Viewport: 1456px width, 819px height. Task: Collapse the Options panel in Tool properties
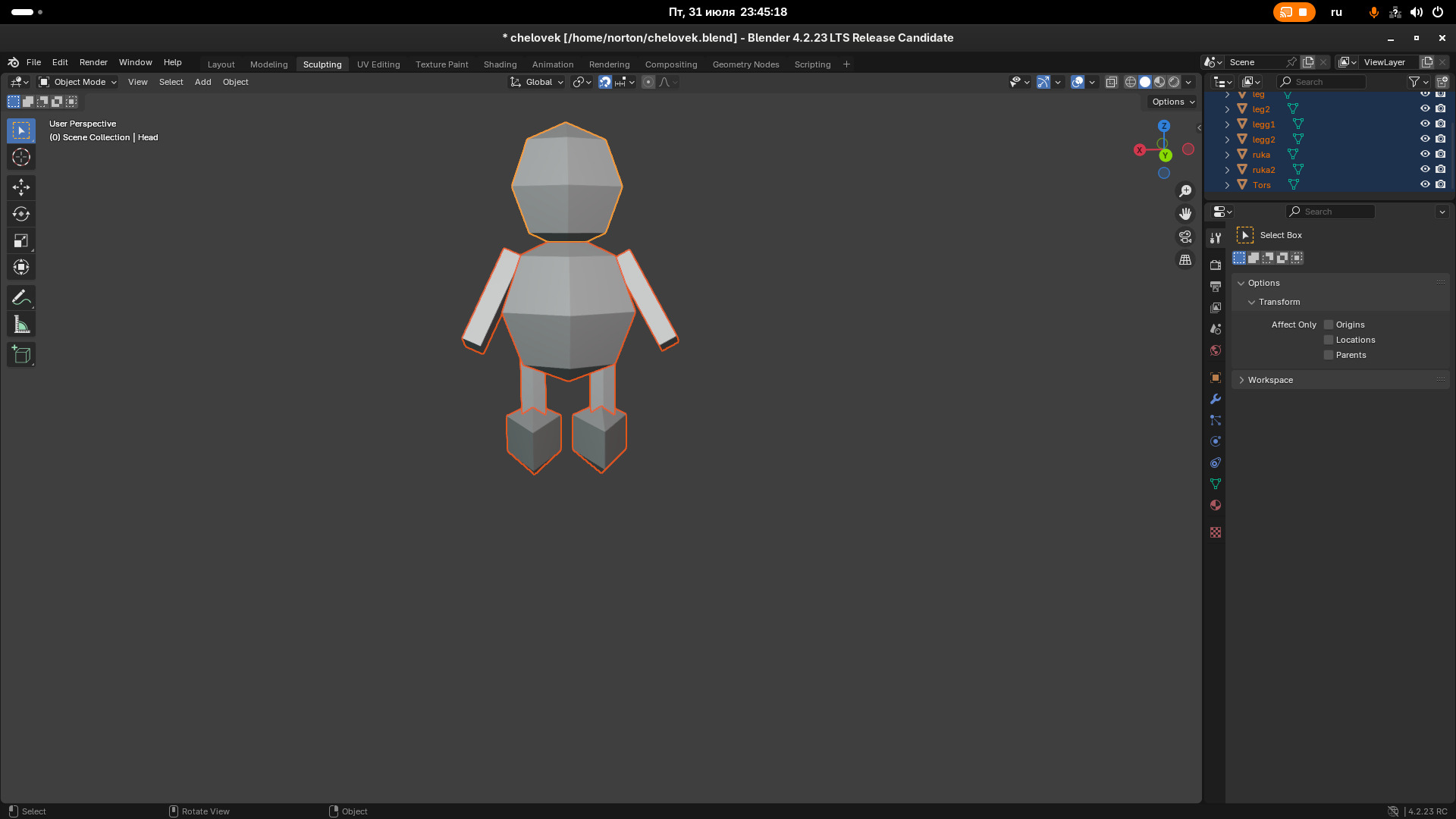coord(1241,283)
